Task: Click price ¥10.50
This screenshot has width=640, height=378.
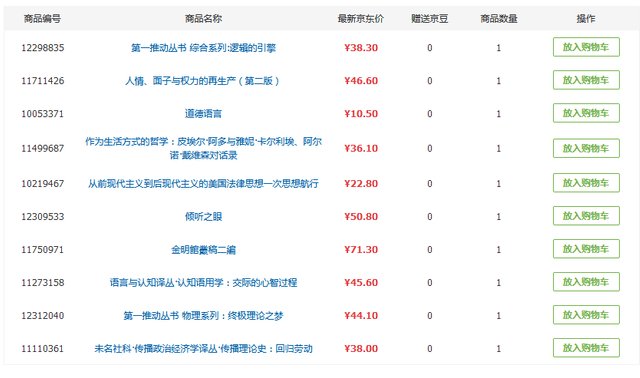Action: coord(361,113)
